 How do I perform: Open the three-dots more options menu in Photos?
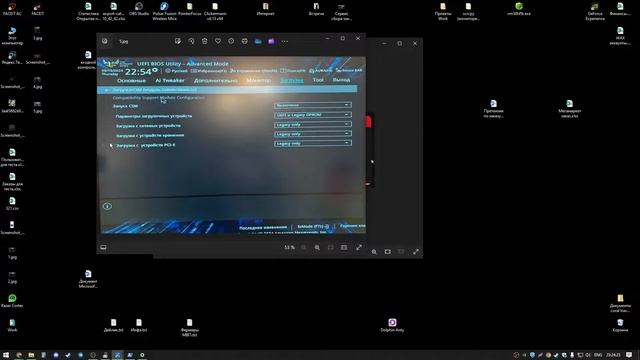[x=284, y=41]
